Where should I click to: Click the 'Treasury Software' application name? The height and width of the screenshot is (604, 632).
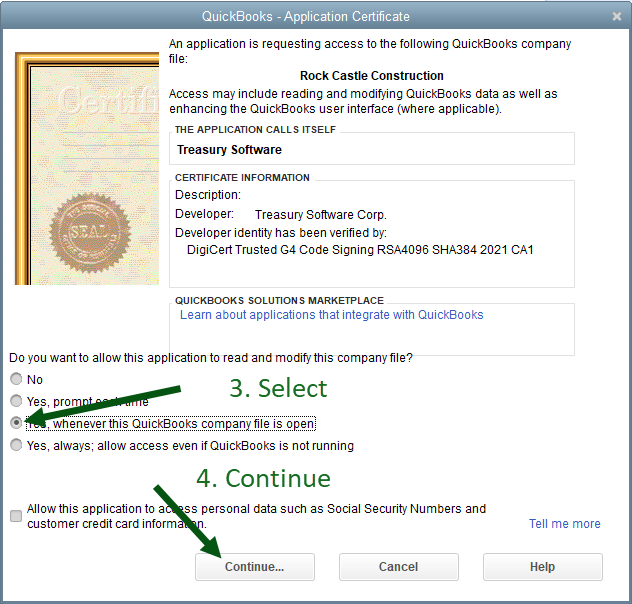[x=229, y=149]
